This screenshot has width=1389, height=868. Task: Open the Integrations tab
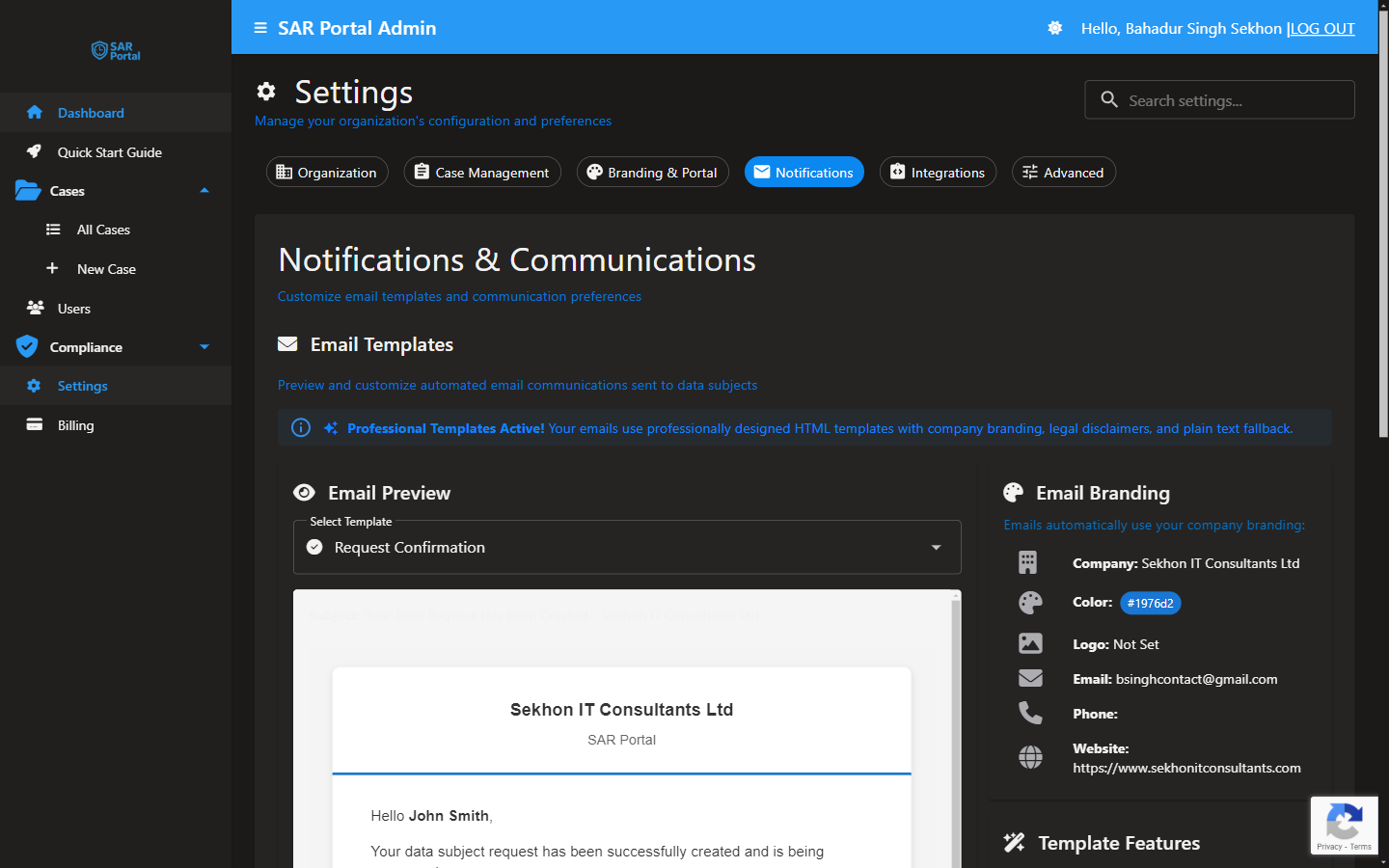pos(938,172)
